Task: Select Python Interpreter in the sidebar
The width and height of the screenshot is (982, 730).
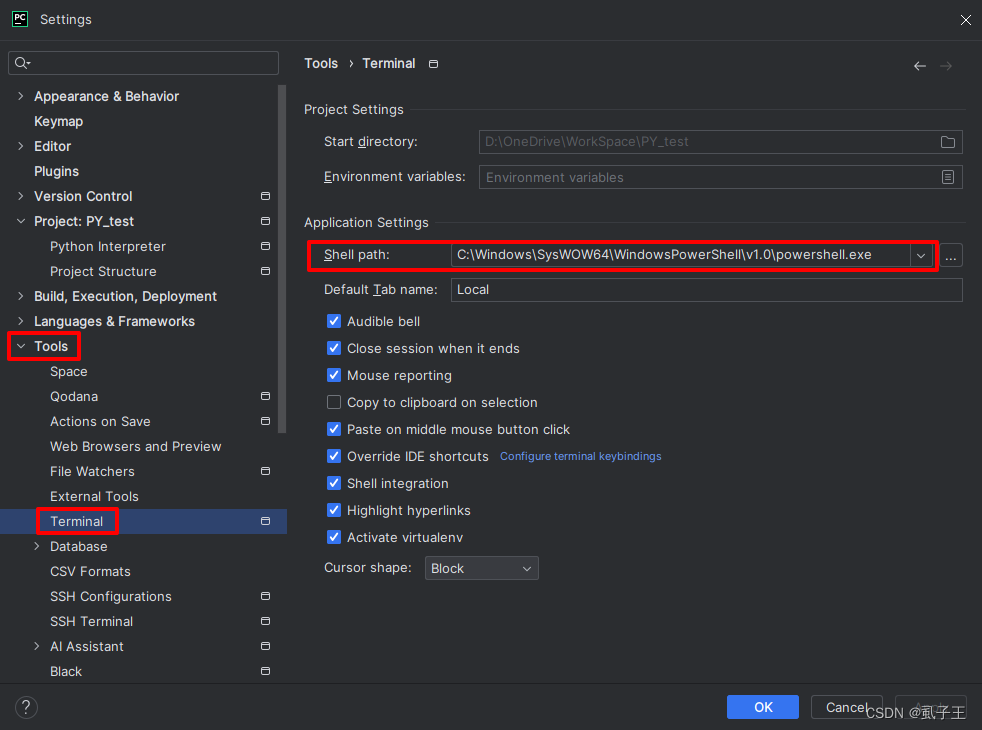Action: pos(107,246)
